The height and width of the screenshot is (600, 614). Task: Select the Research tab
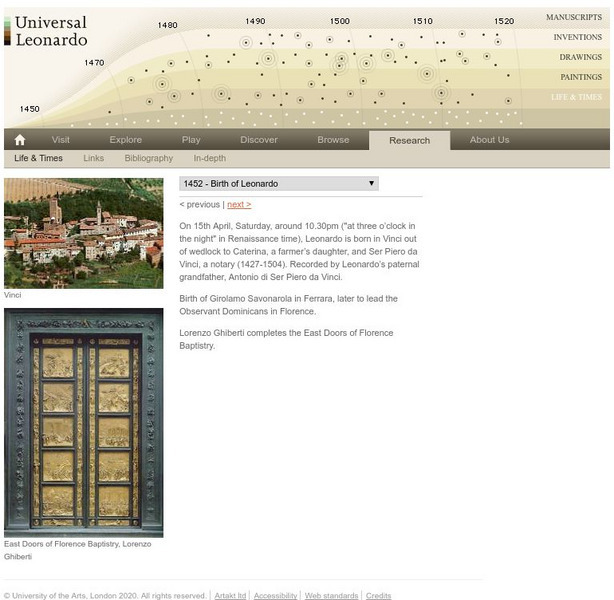click(x=410, y=140)
